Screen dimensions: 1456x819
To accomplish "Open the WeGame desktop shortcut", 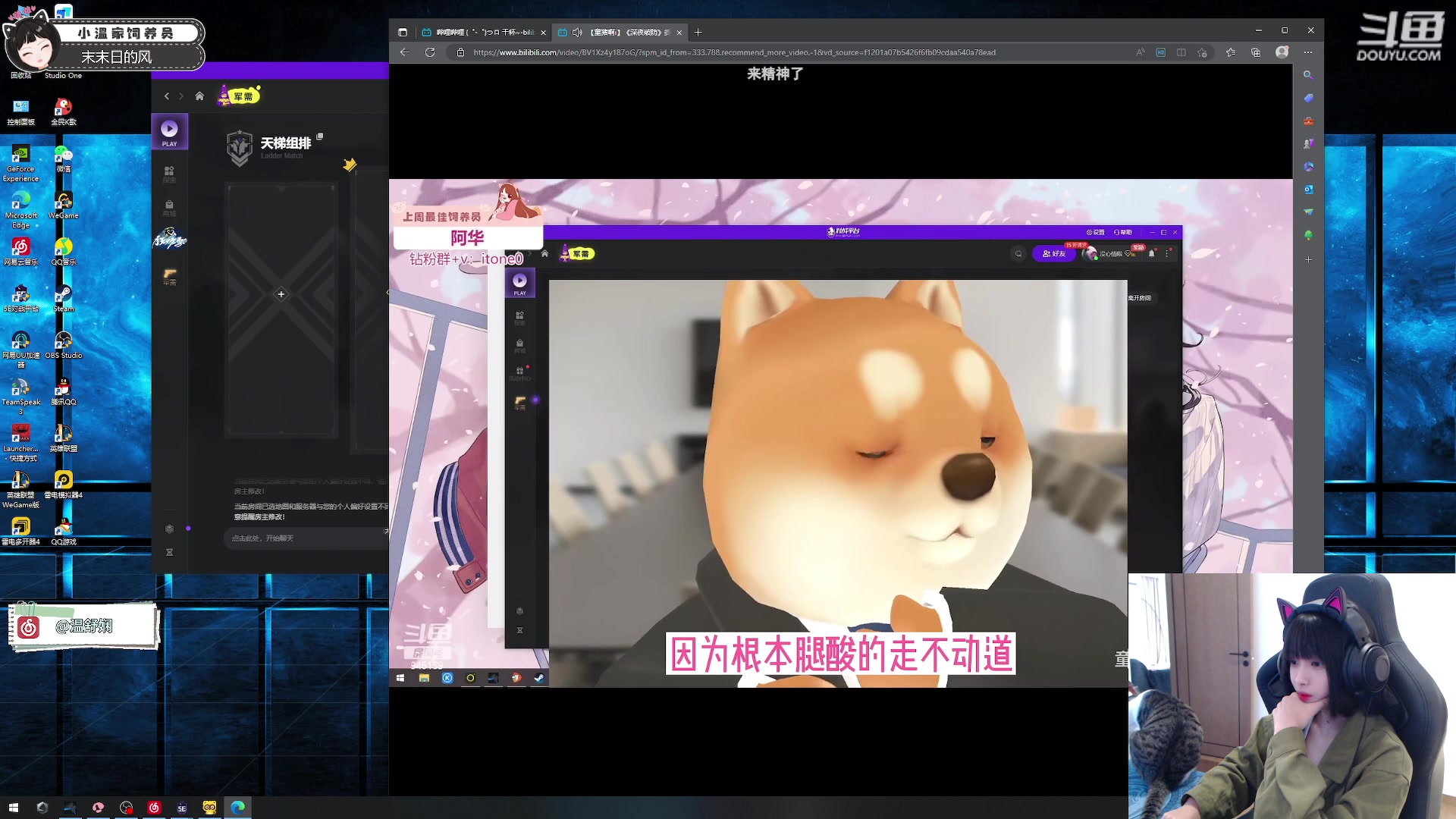I will (64, 206).
